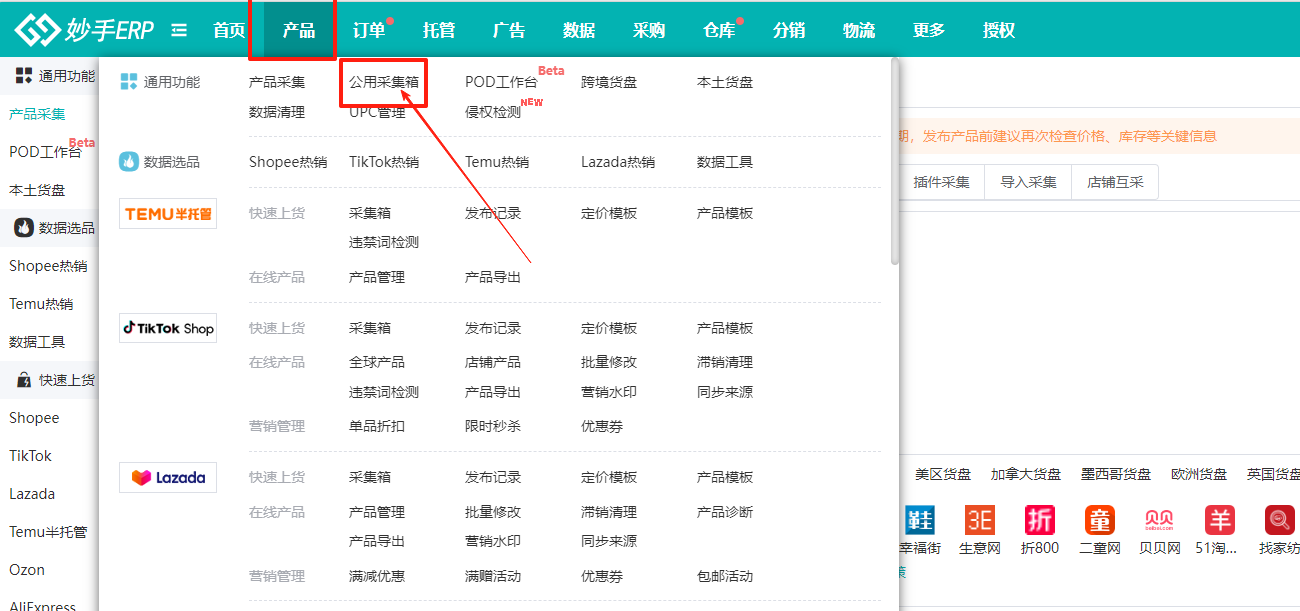Open the 采购 top navigation menu

(x=649, y=30)
